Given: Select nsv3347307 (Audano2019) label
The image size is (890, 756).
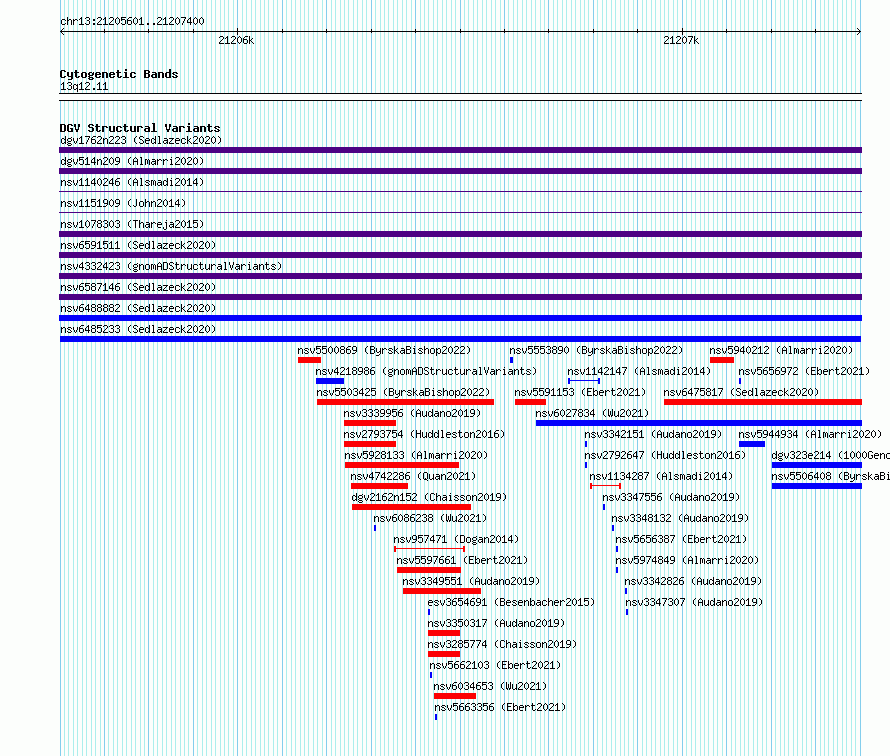Looking at the screenshot, I should point(694,602).
